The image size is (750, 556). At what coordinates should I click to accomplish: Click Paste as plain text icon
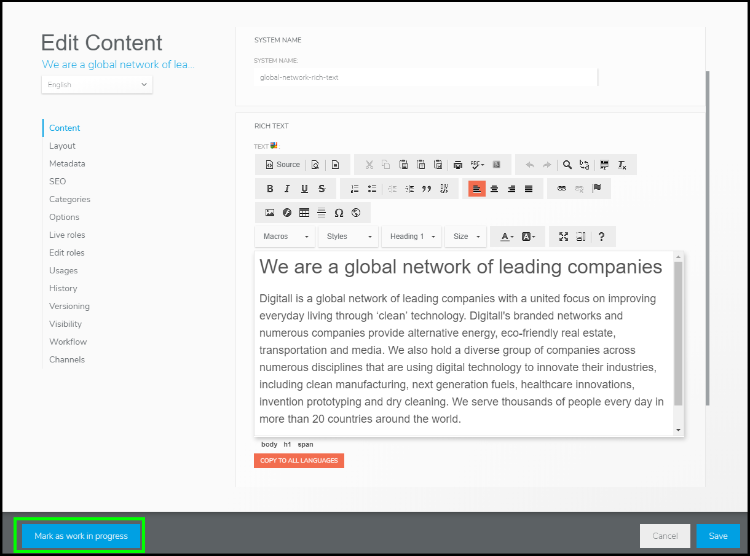[421, 165]
